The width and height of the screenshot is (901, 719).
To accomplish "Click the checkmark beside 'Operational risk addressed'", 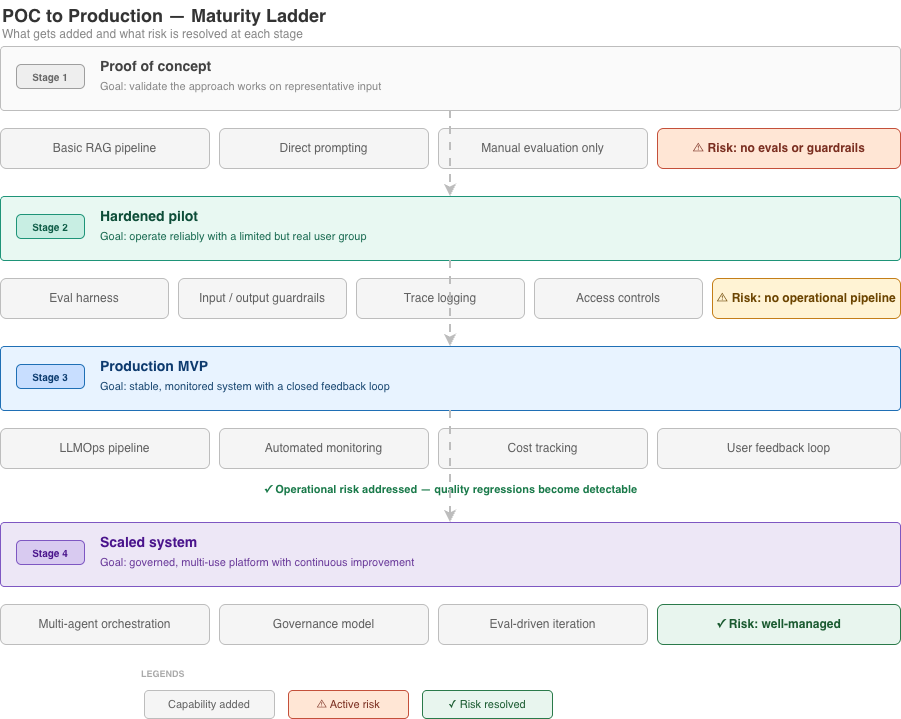I will pos(267,489).
